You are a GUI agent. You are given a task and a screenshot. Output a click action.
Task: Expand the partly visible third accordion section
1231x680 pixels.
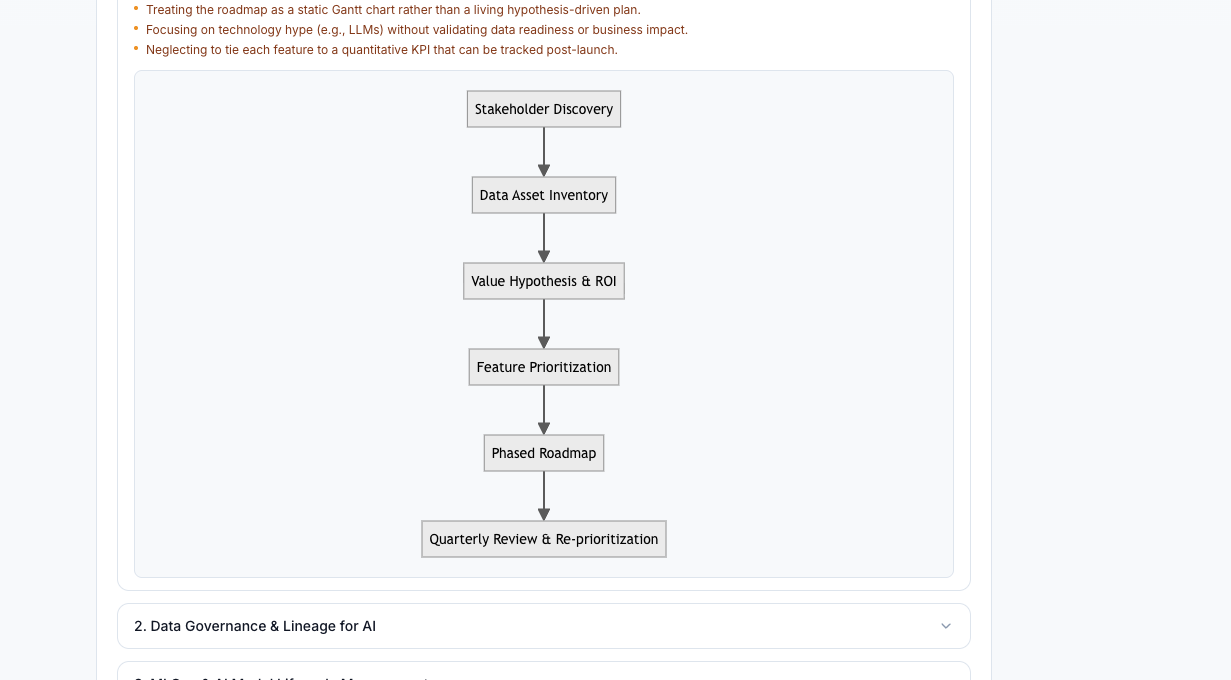(x=544, y=671)
